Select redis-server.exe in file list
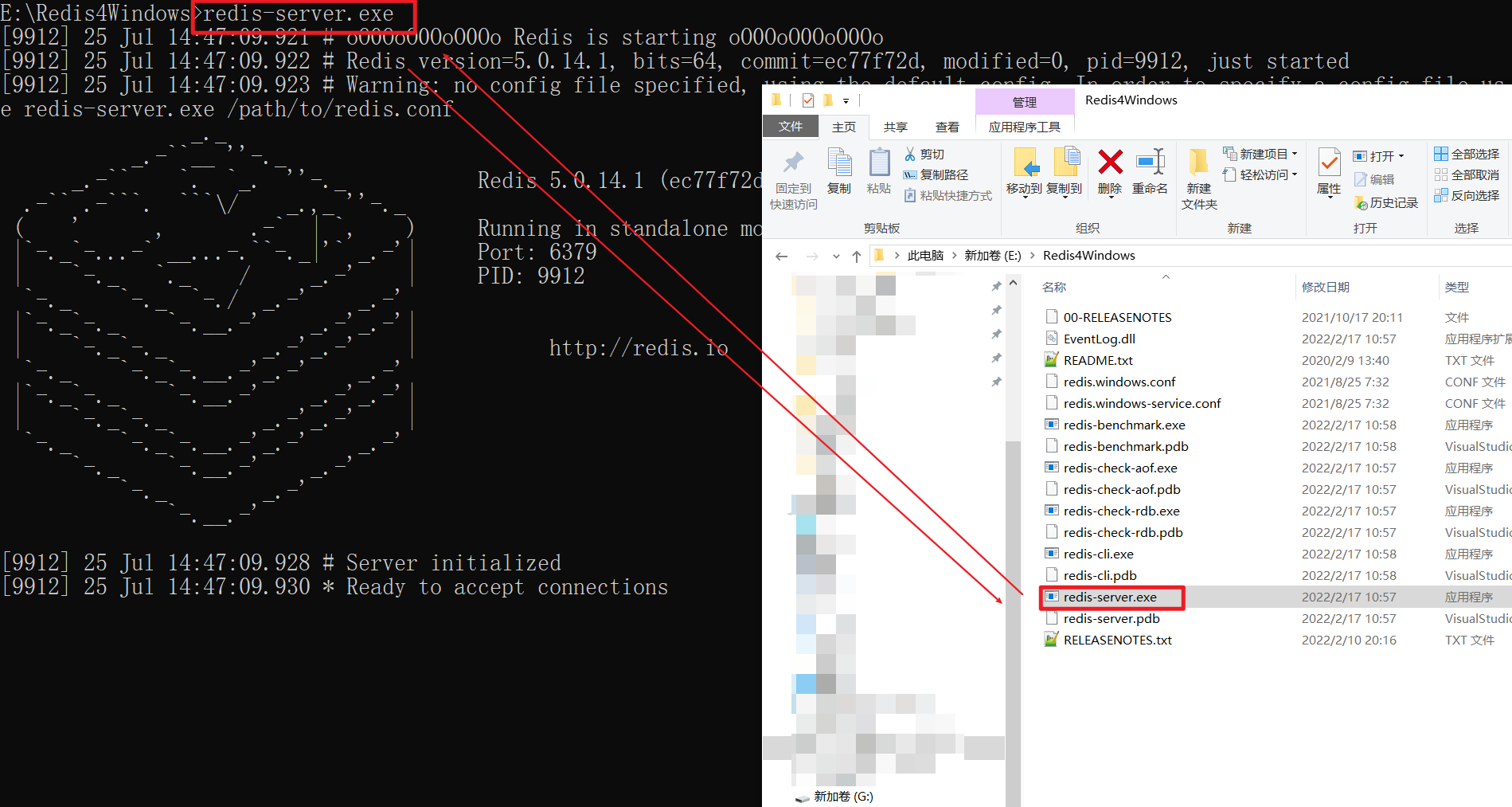The height and width of the screenshot is (807, 1512). [1110, 597]
